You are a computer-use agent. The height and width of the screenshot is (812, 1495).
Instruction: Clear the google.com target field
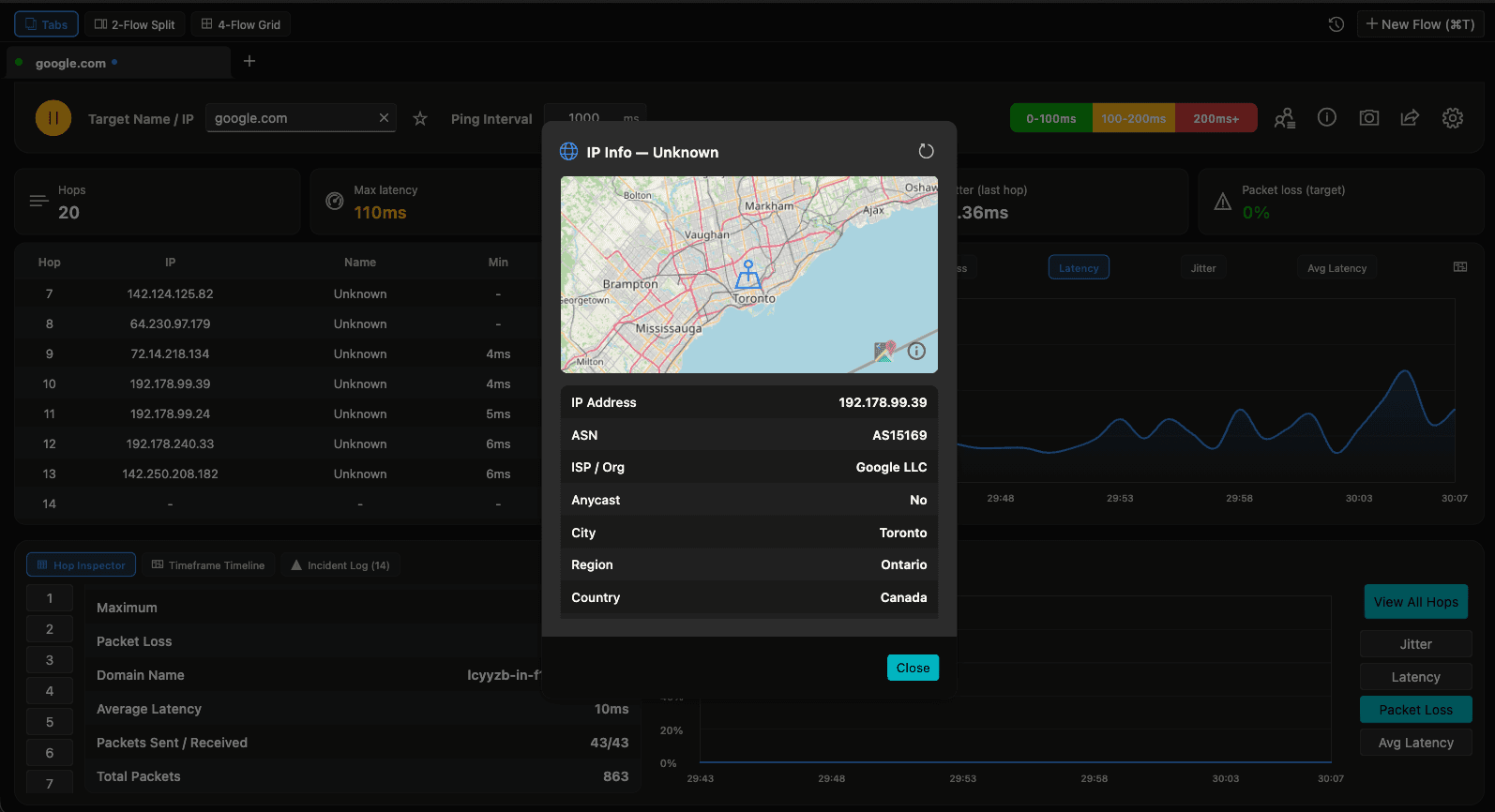click(384, 118)
